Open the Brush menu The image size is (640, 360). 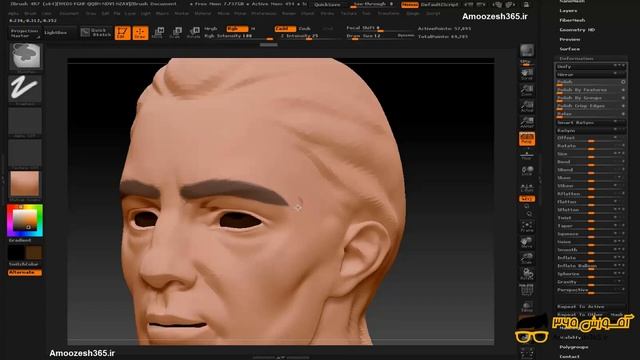click(x=30, y=13)
